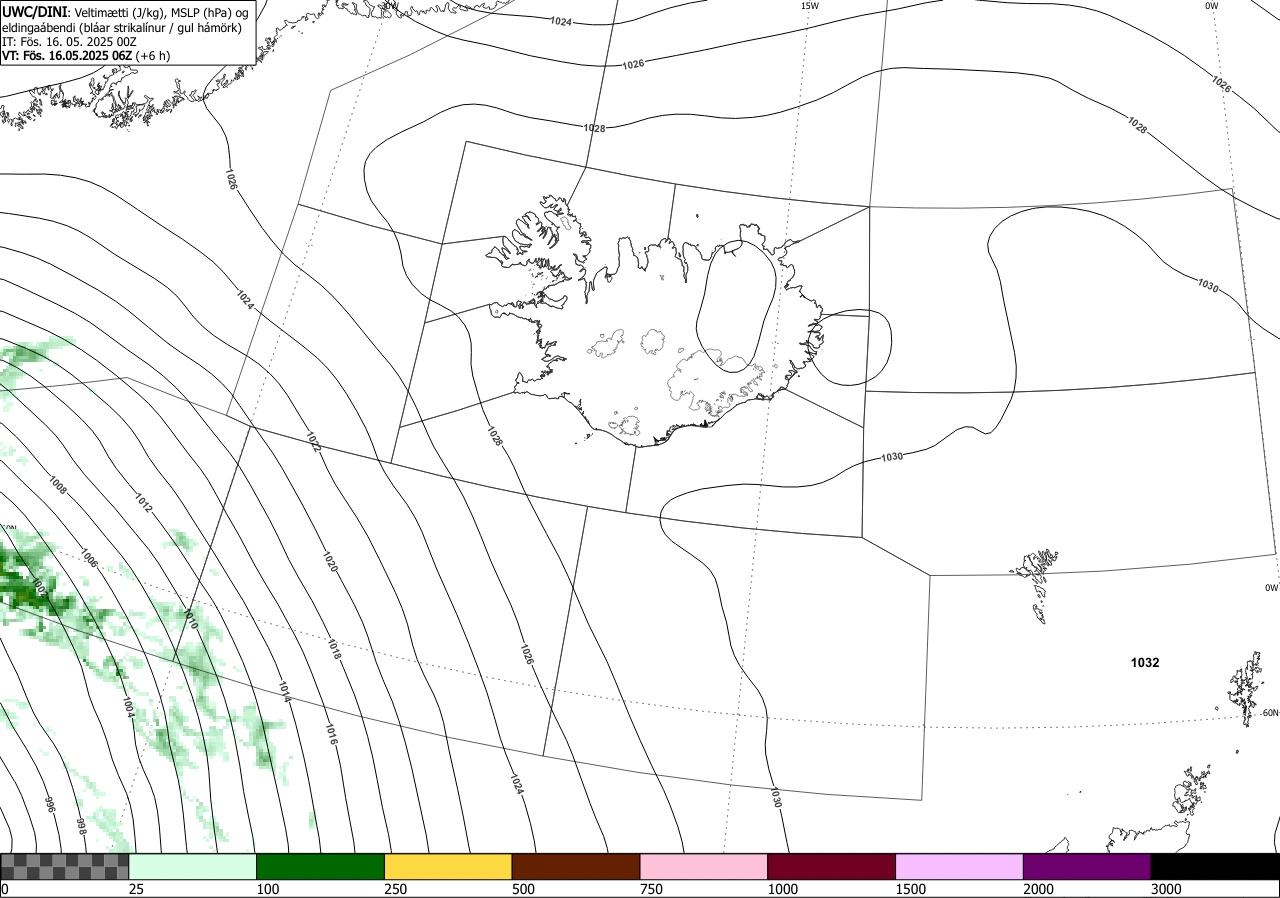Click the legend value "250"
Screen dimensions: 1280x898
396,889
